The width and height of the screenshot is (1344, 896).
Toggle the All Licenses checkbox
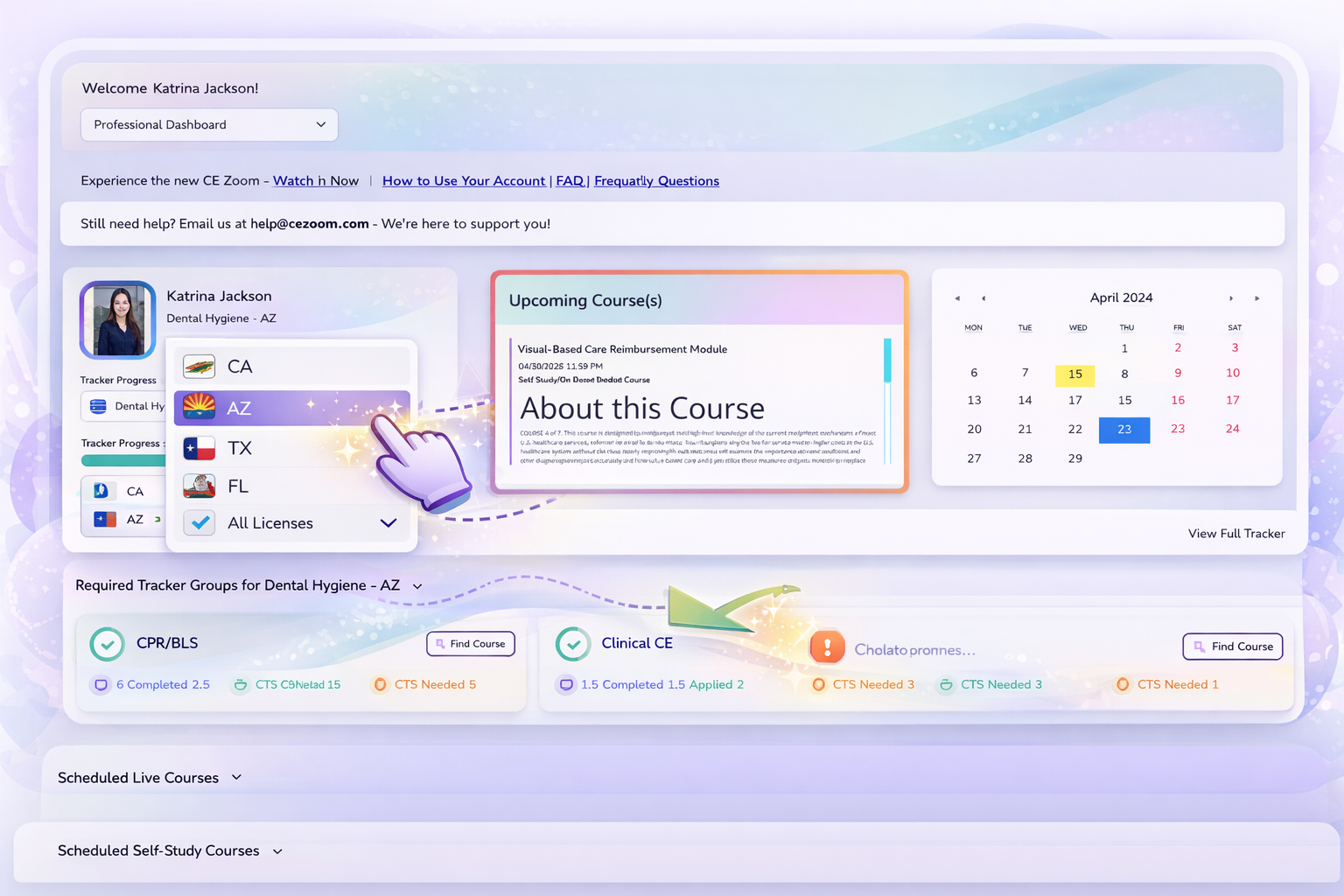[x=200, y=522]
